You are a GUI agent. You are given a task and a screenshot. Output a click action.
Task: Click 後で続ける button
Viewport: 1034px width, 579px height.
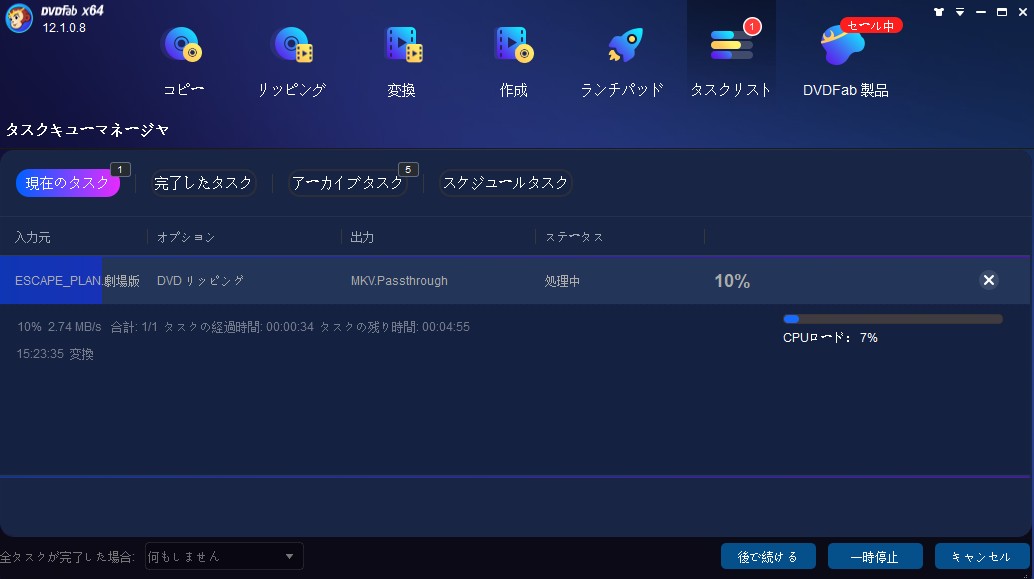pos(768,557)
